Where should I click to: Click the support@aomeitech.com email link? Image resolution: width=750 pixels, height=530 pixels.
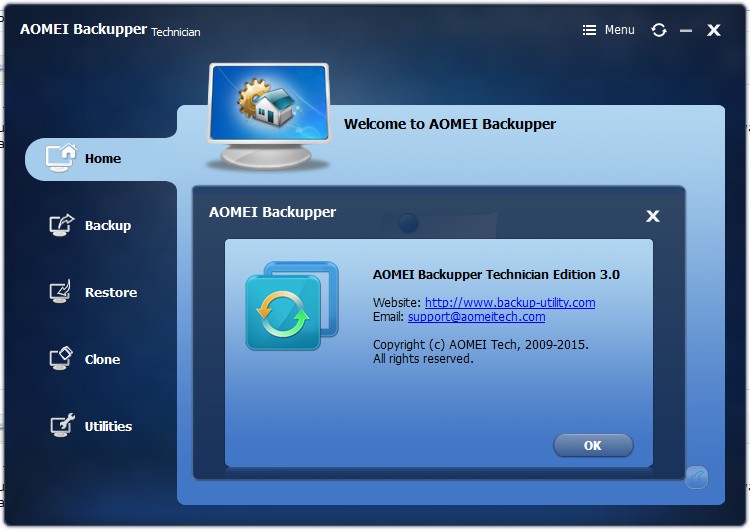coord(476,316)
